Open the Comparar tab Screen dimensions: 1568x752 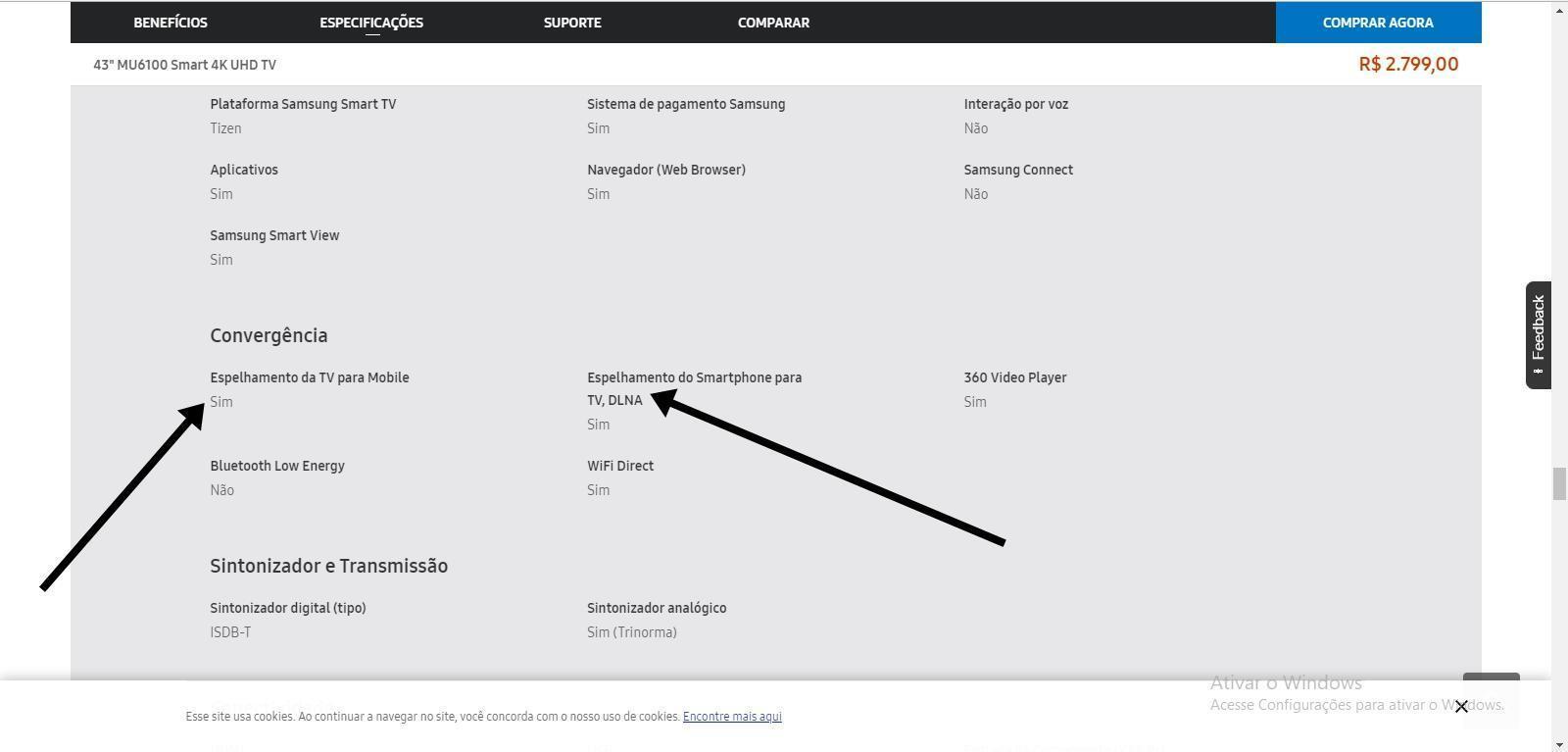pos(773,23)
